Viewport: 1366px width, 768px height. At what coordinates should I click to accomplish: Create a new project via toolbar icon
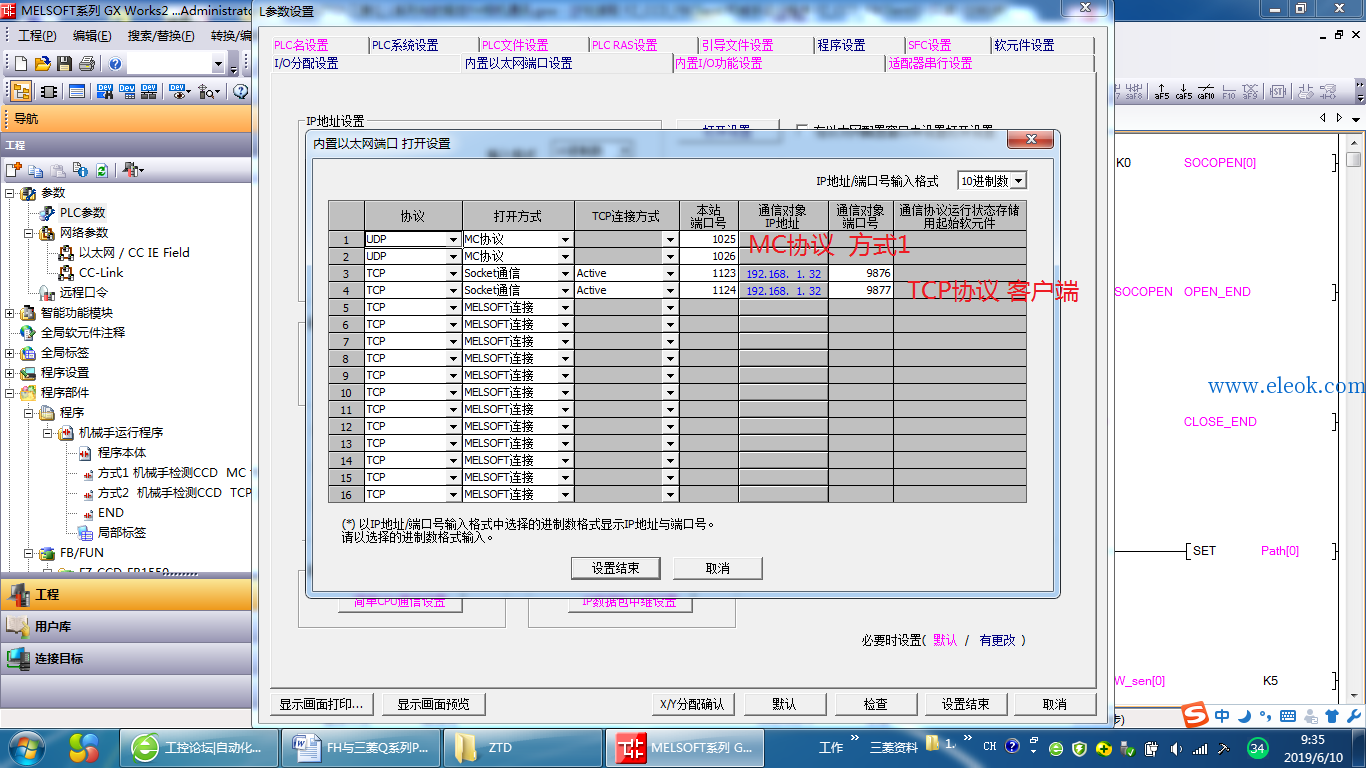[21, 64]
